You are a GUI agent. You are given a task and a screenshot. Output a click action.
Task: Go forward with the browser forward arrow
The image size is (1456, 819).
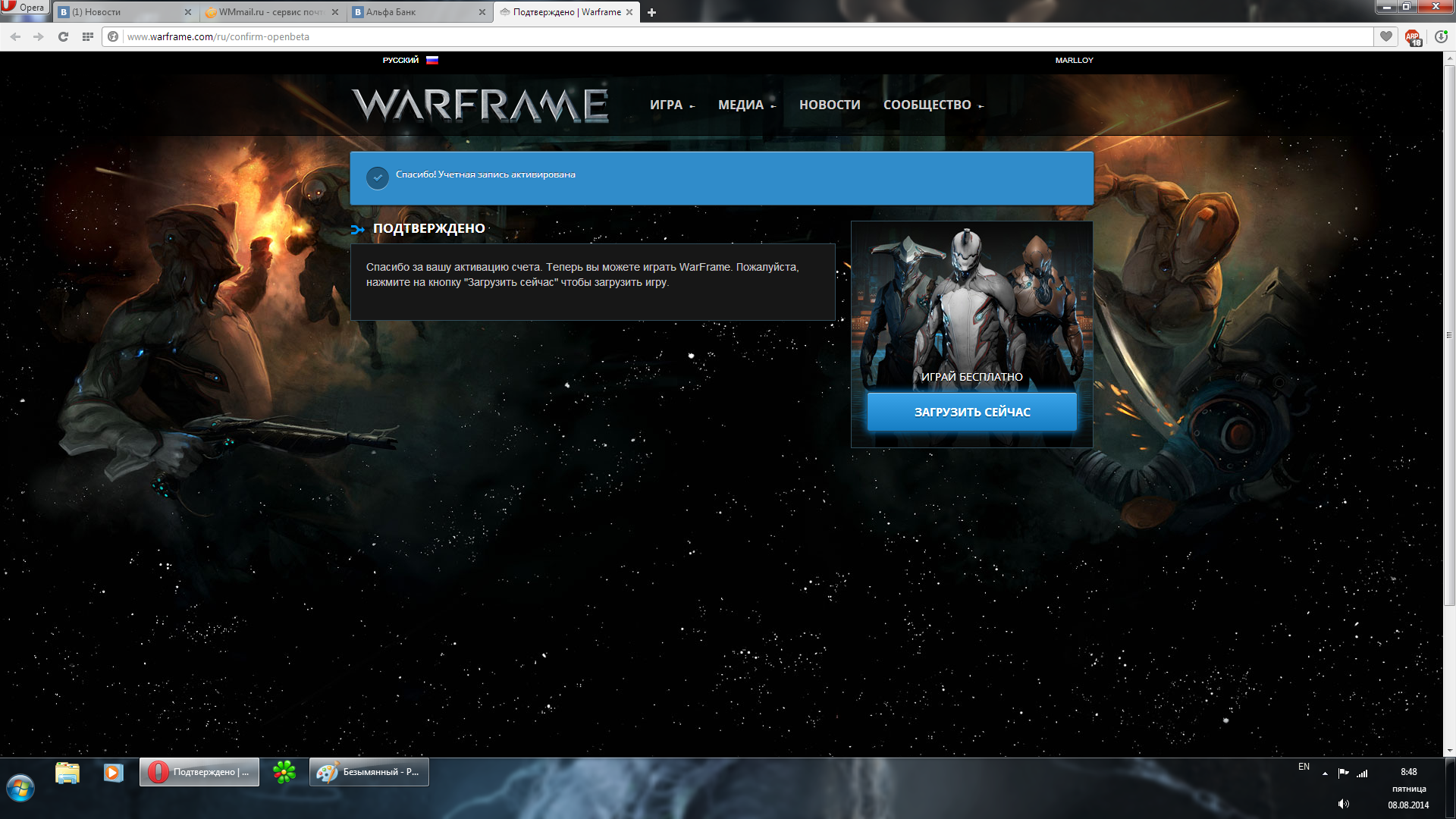tap(39, 36)
